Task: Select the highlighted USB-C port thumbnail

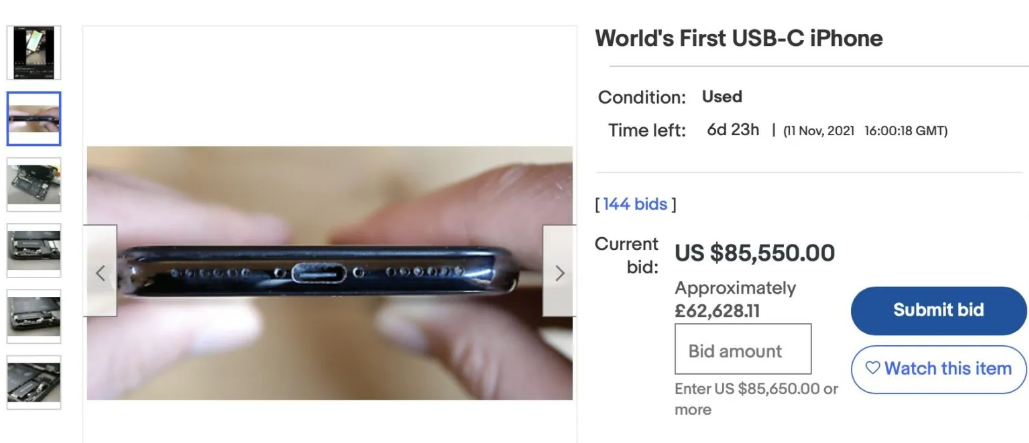Action: click(34, 118)
